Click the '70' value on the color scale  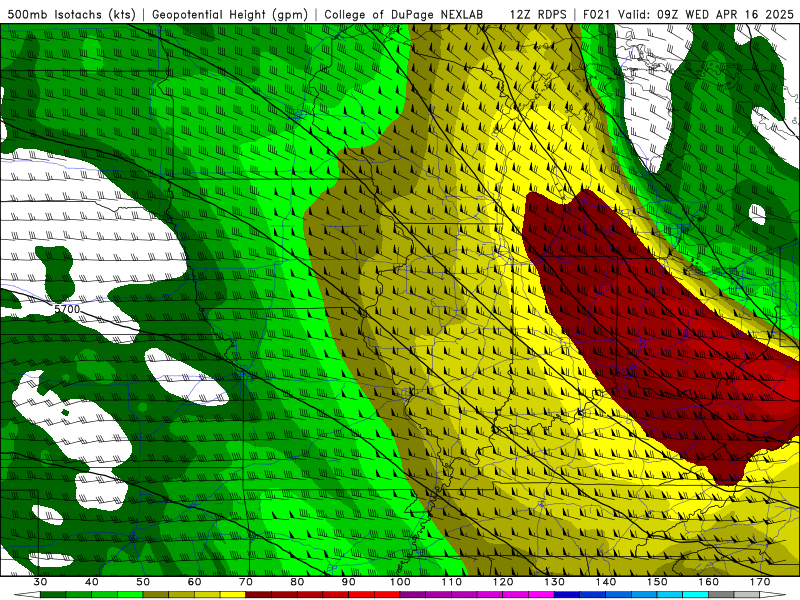(246, 582)
